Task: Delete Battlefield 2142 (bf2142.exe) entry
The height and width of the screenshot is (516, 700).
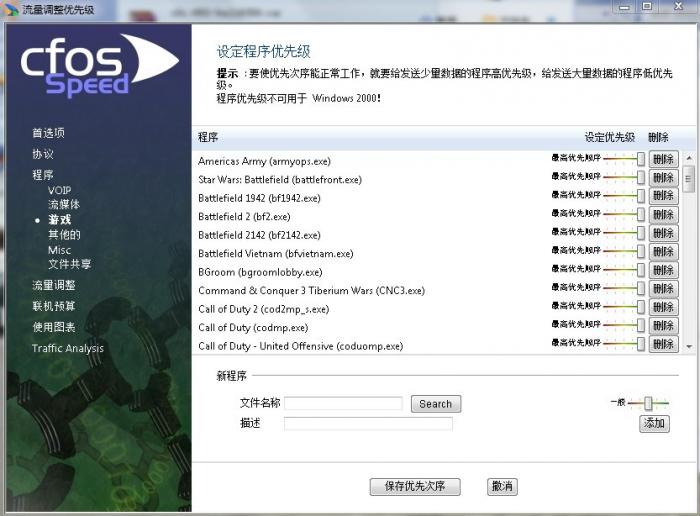Action: point(663,233)
